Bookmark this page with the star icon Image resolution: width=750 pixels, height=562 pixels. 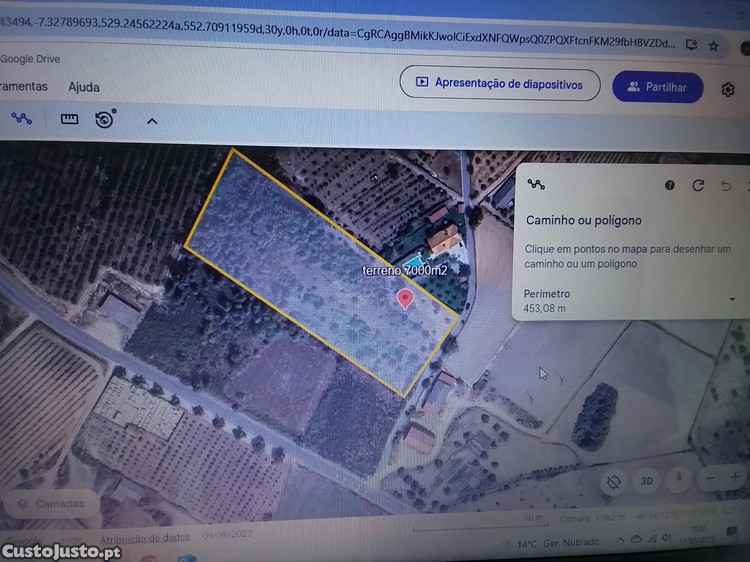(x=714, y=45)
